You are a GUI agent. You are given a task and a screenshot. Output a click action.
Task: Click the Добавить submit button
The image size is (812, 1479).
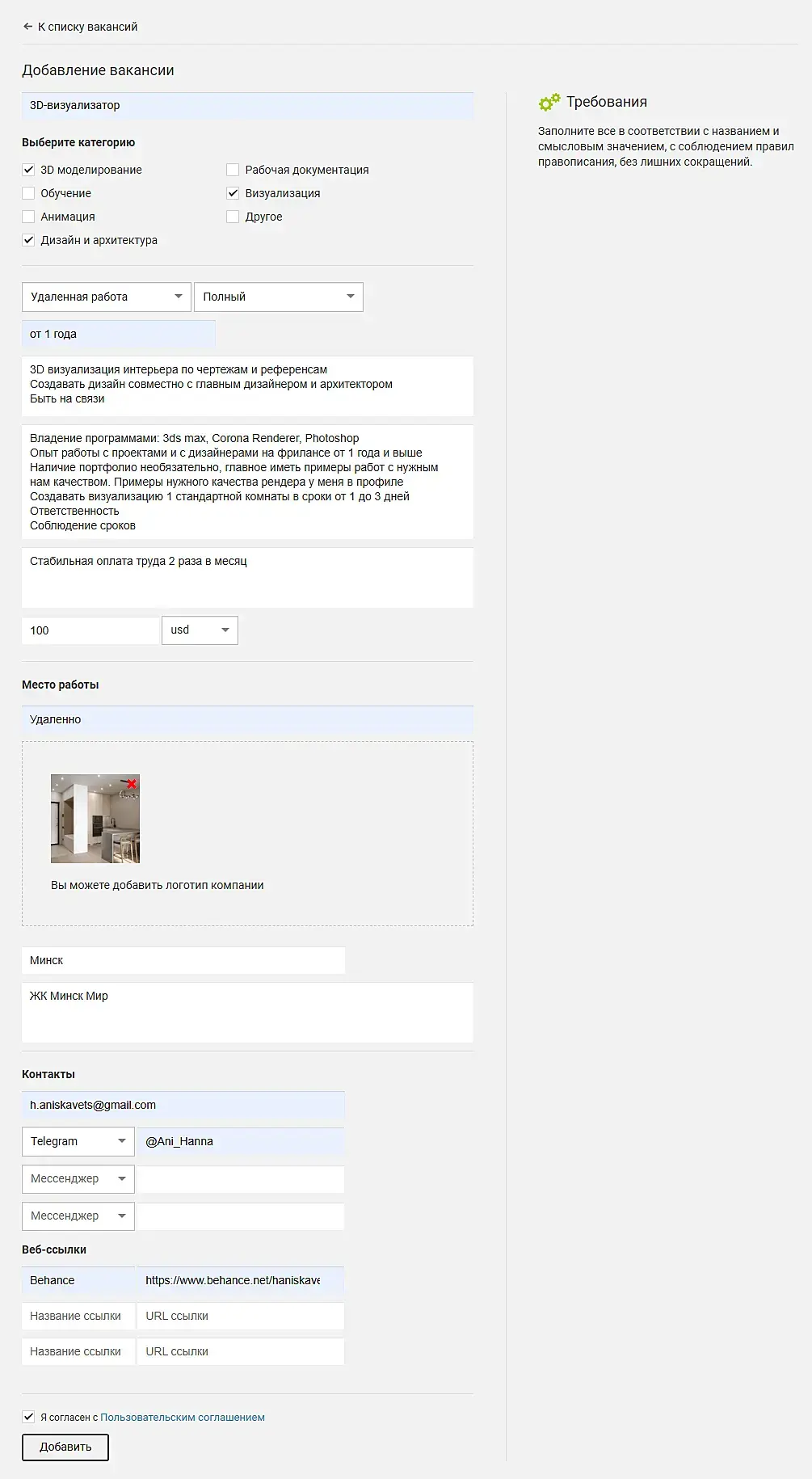click(x=65, y=1447)
